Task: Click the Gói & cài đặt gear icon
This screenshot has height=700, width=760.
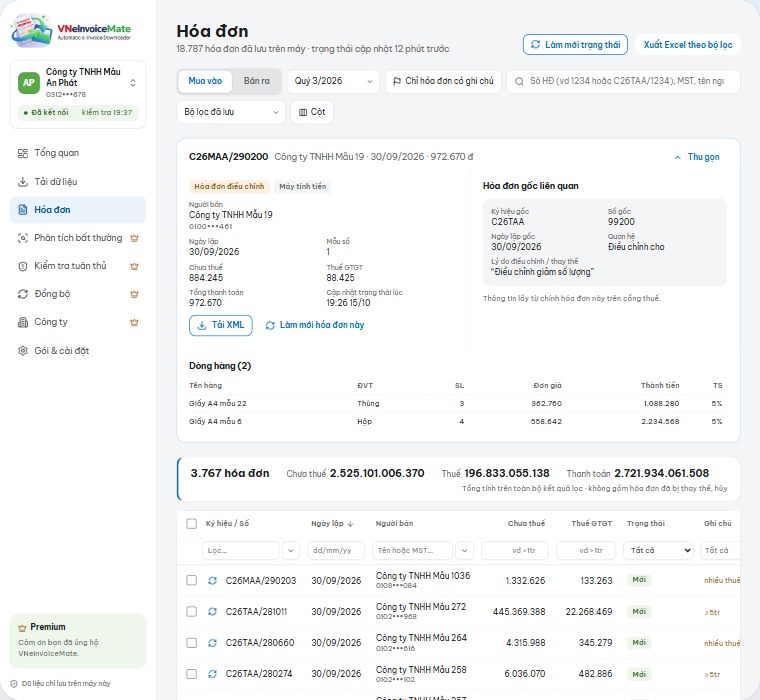Action: coord(23,350)
